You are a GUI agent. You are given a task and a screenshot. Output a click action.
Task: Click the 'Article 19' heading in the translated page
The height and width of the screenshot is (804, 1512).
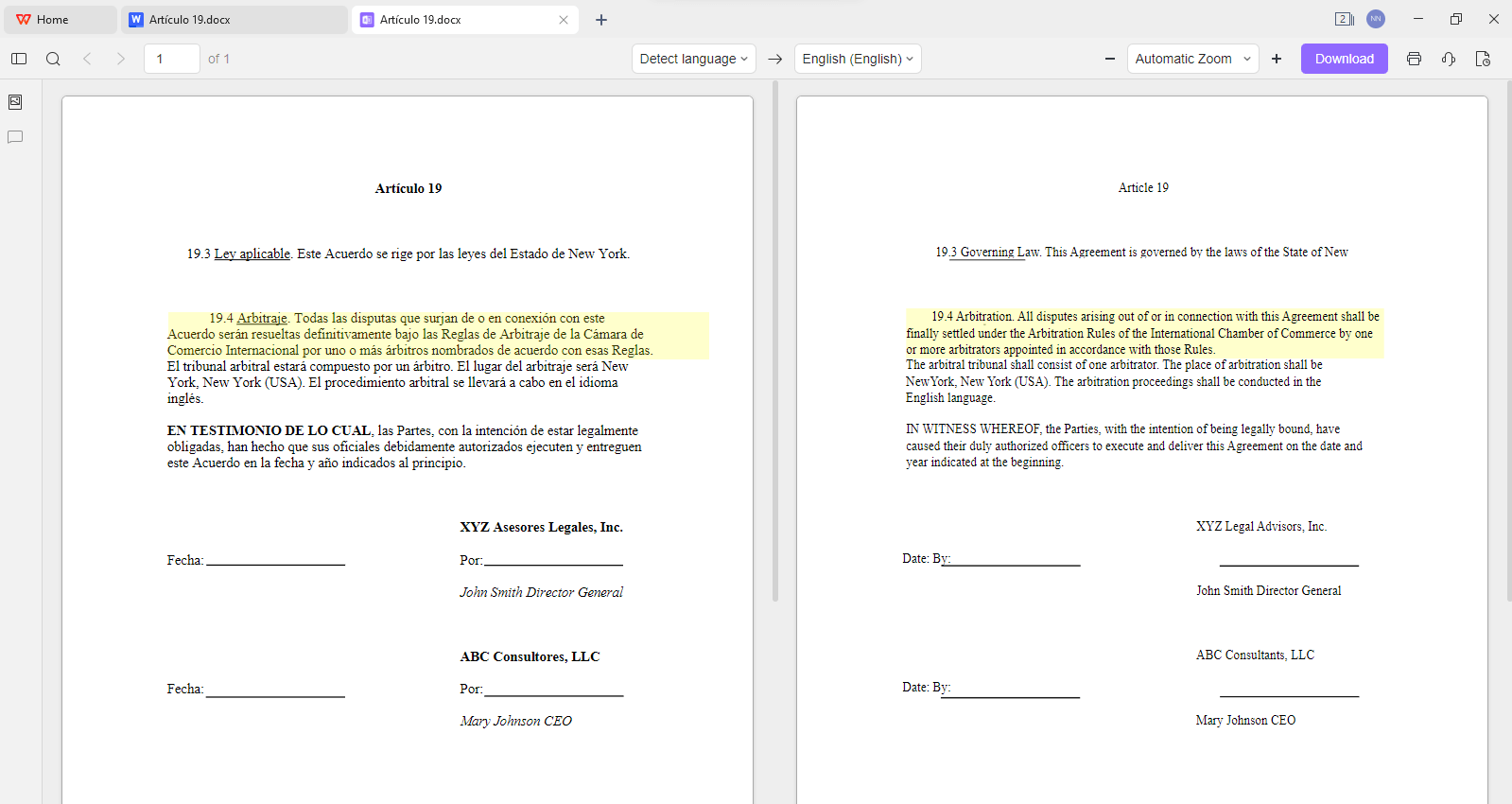pos(1143,187)
